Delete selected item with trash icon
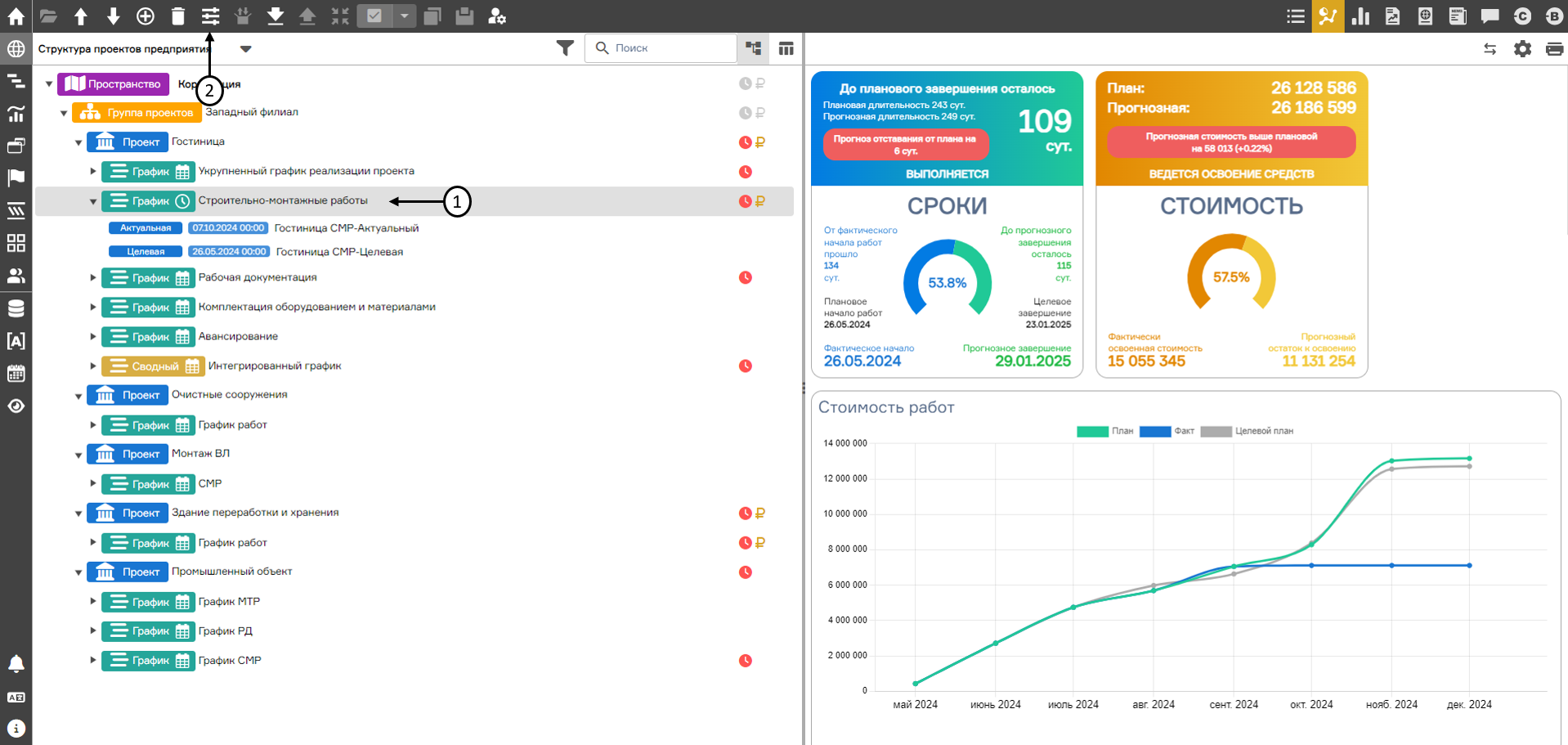Screen dimensions: 1568x745 [x=178, y=16]
